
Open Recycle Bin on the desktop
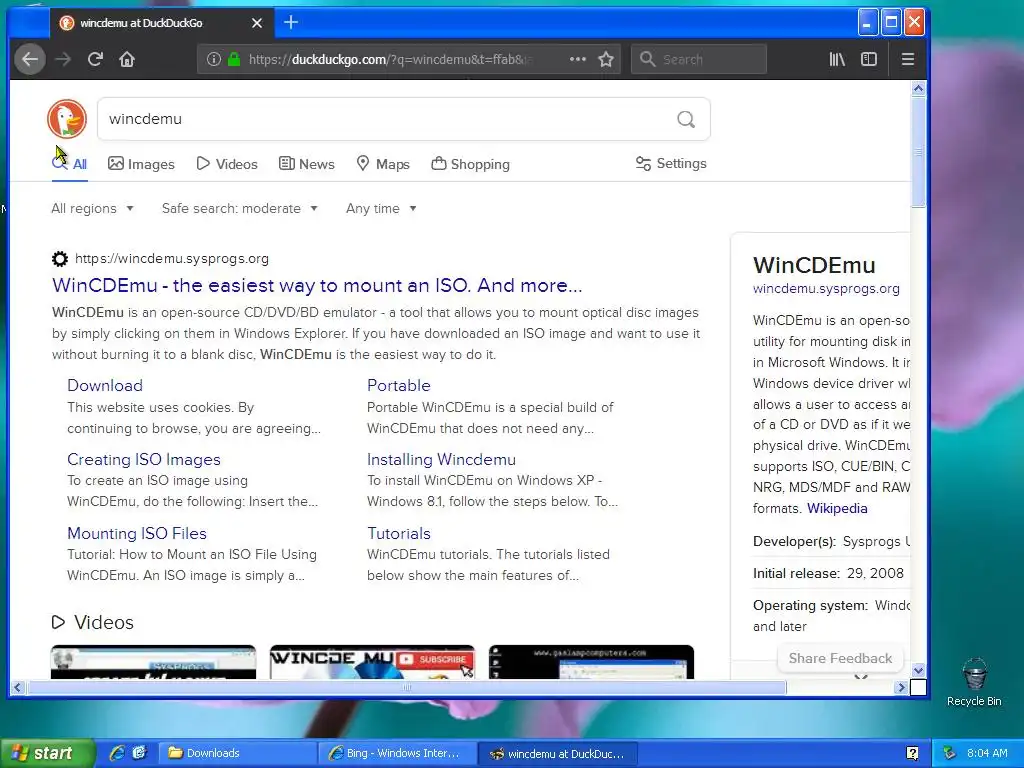tap(974, 682)
